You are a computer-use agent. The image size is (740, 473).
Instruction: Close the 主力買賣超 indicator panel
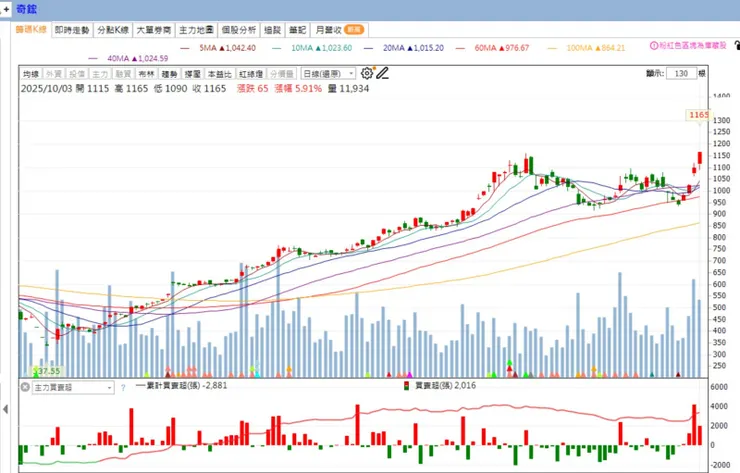pos(25,387)
